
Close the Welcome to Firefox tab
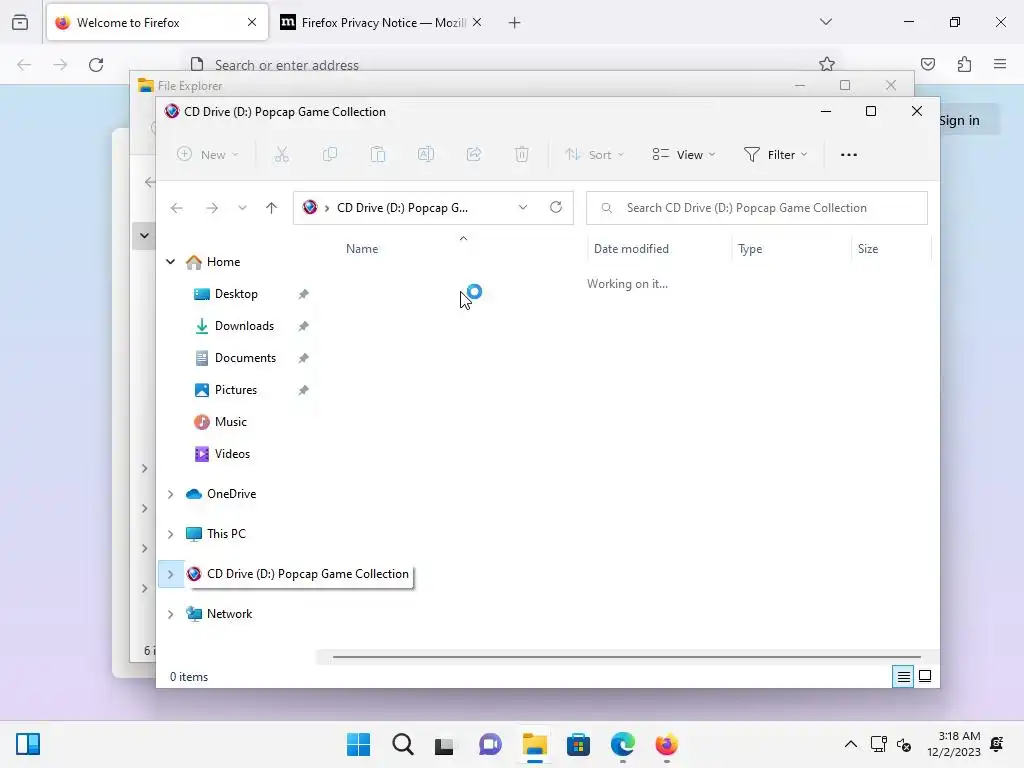point(252,22)
